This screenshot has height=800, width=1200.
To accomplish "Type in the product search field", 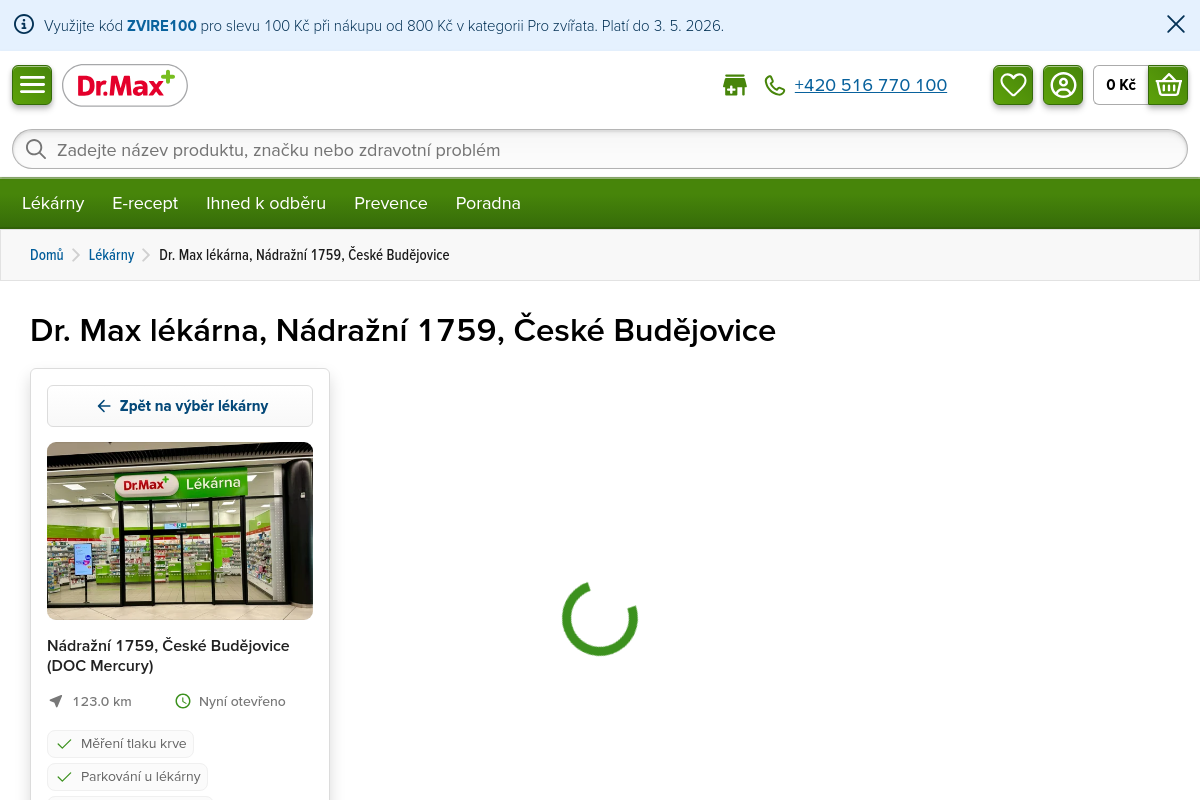I will click(x=600, y=150).
